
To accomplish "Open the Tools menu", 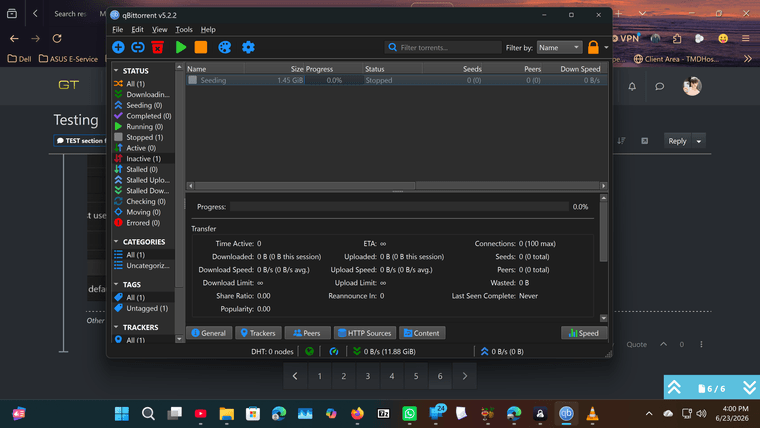I will click(184, 30).
